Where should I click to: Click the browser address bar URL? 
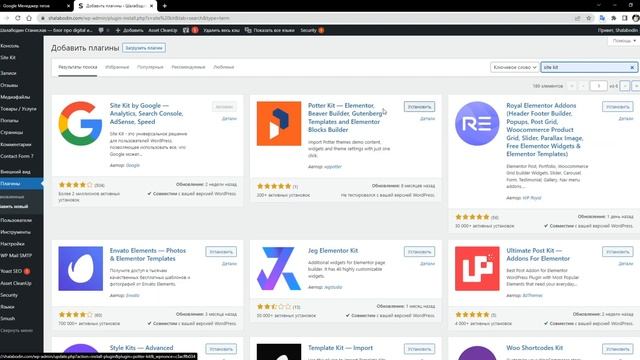coord(139,18)
